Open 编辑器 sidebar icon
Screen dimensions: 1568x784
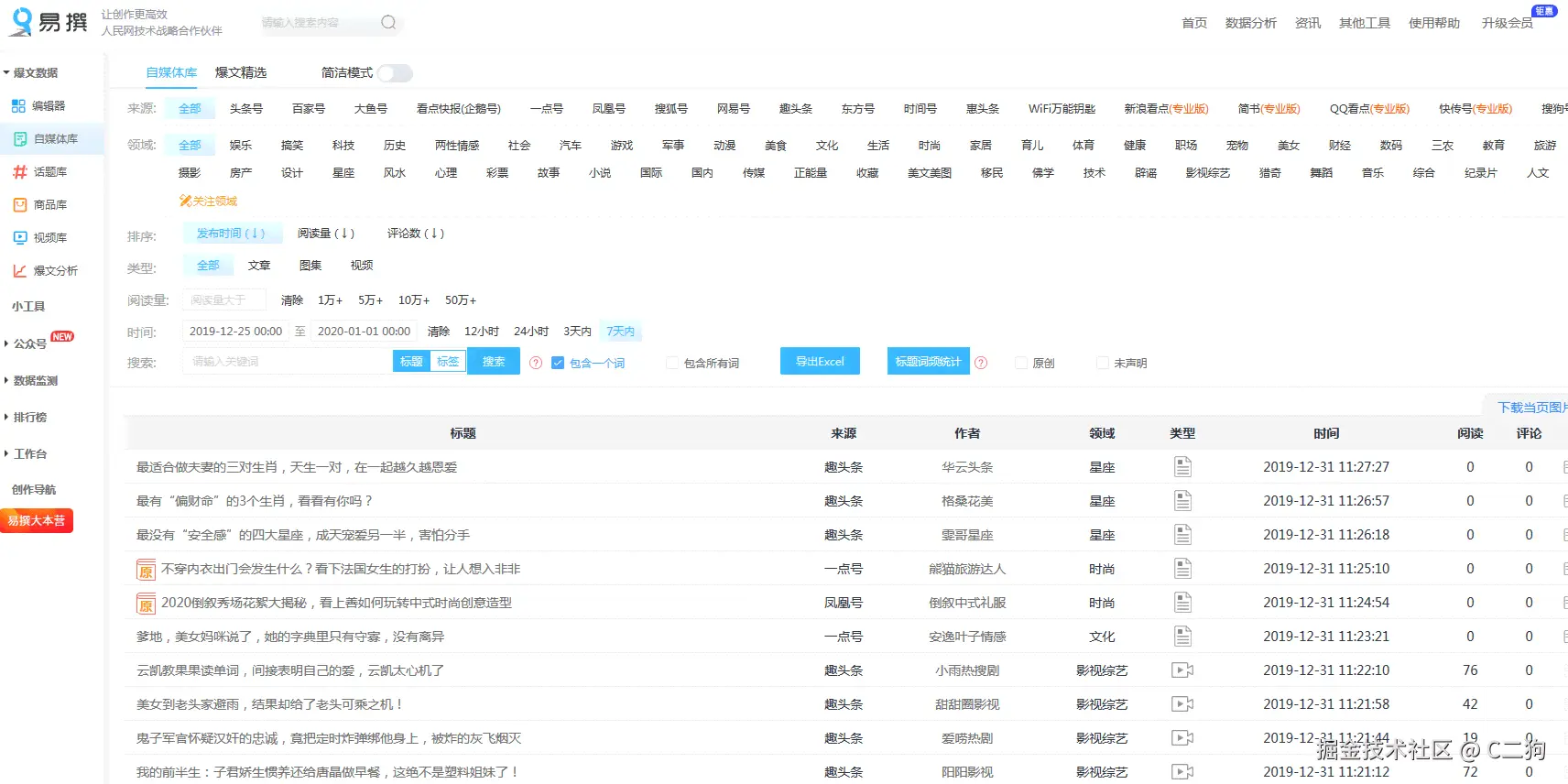point(18,106)
